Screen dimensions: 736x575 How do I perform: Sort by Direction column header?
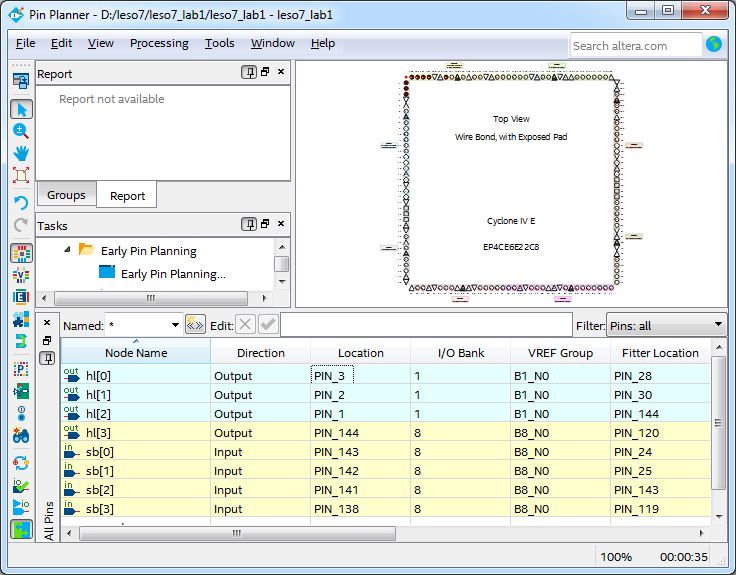[x=261, y=353]
